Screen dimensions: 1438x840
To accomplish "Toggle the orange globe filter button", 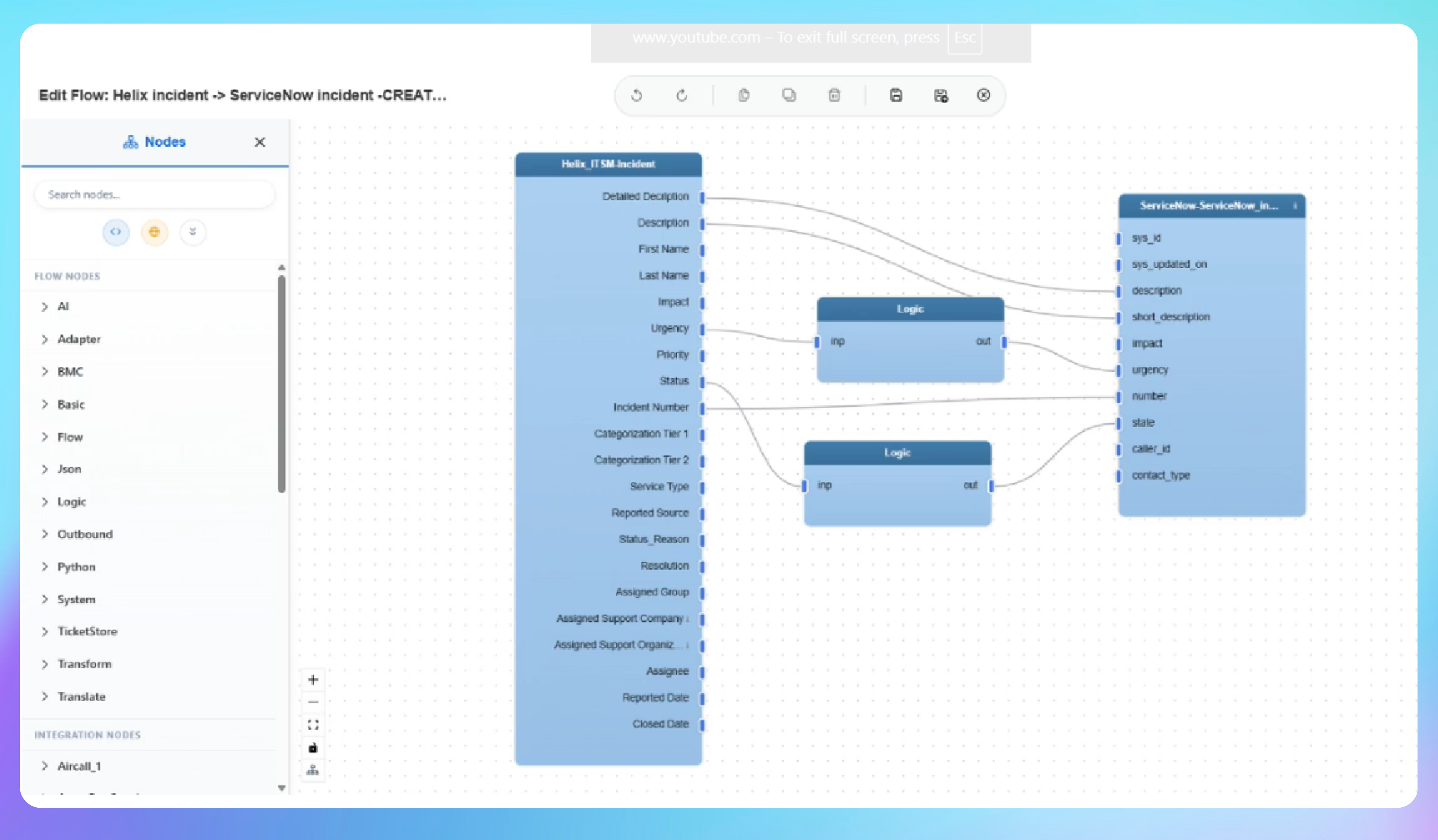I will coord(154,231).
